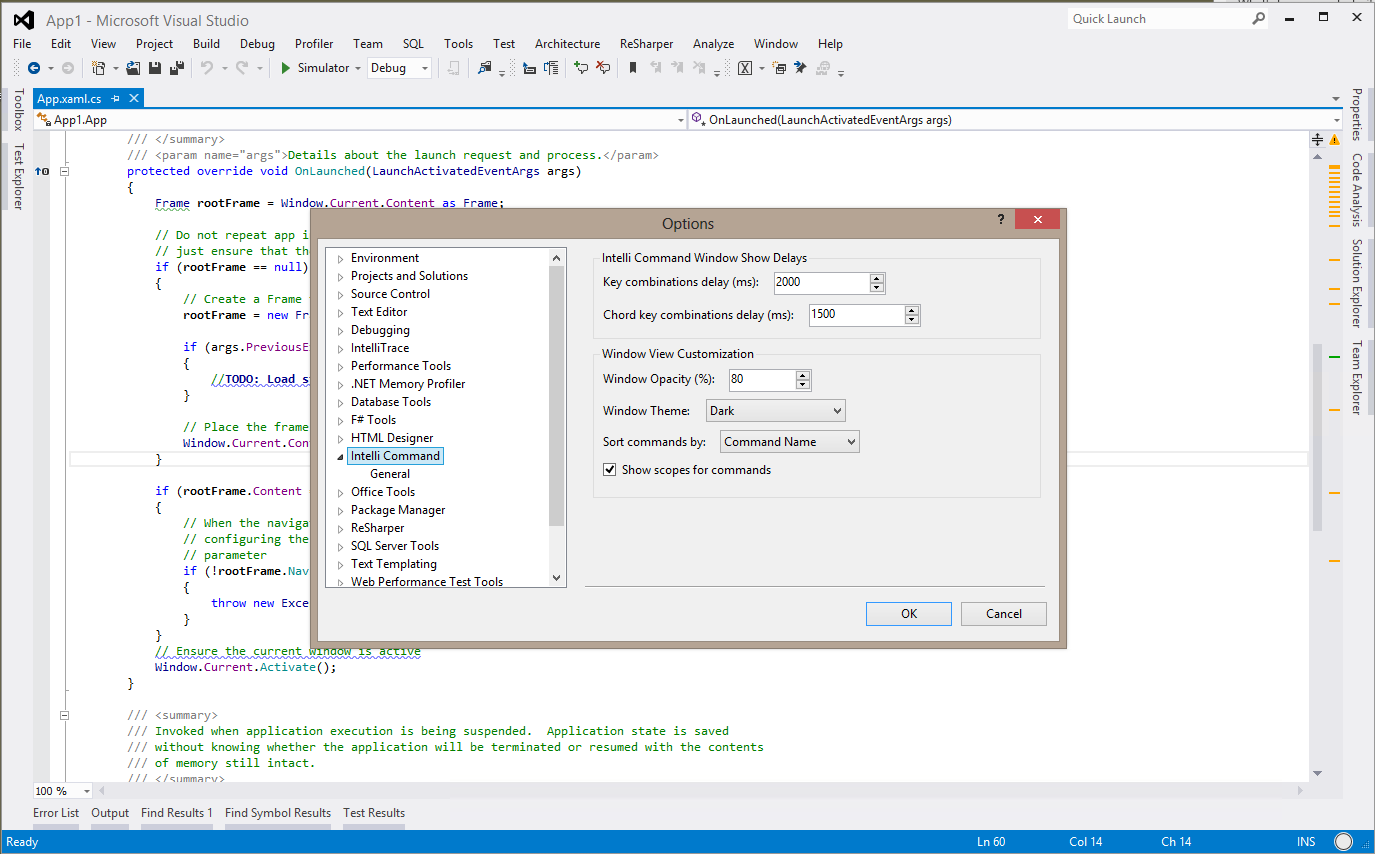Select the SQL Server Tools tree item
The height and width of the screenshot is (854, 1375).
395,546
